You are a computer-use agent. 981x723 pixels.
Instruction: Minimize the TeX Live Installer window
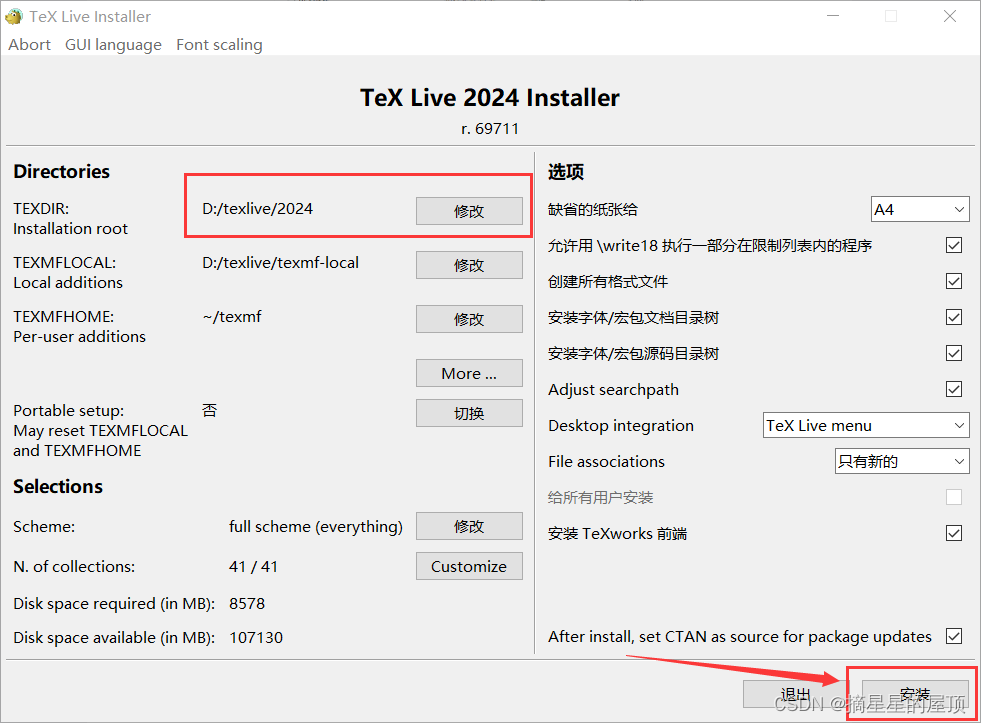(833, 16)
